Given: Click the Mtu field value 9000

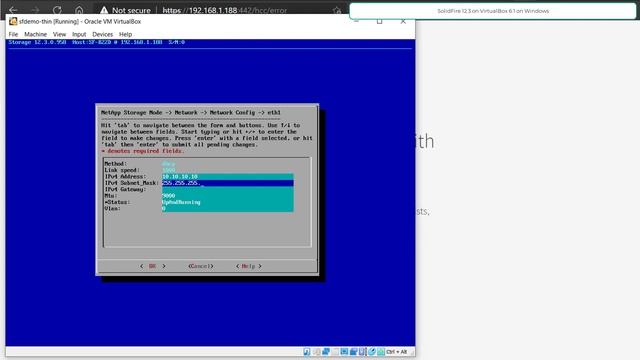Looking at the screenshot, I should tap(169, 196).
